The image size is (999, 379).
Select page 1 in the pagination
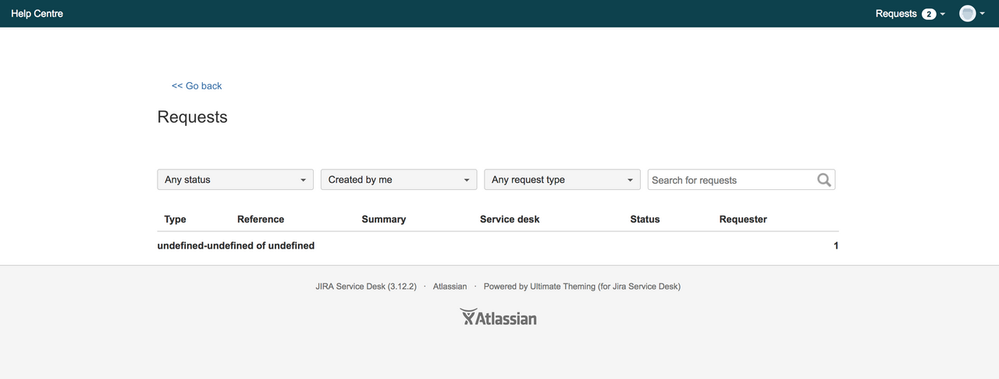836,245
